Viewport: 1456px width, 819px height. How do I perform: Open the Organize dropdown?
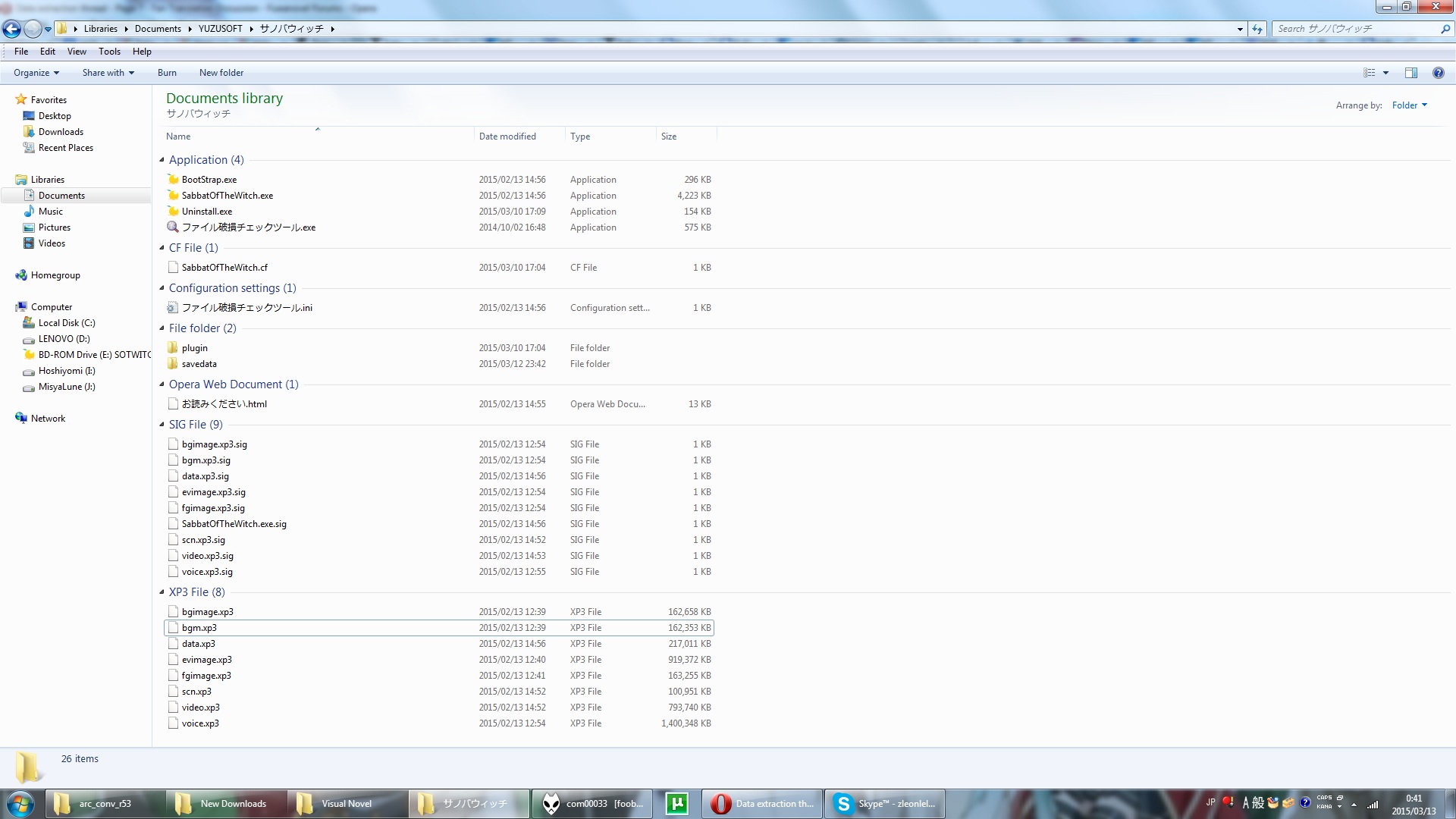coord(36,73)
